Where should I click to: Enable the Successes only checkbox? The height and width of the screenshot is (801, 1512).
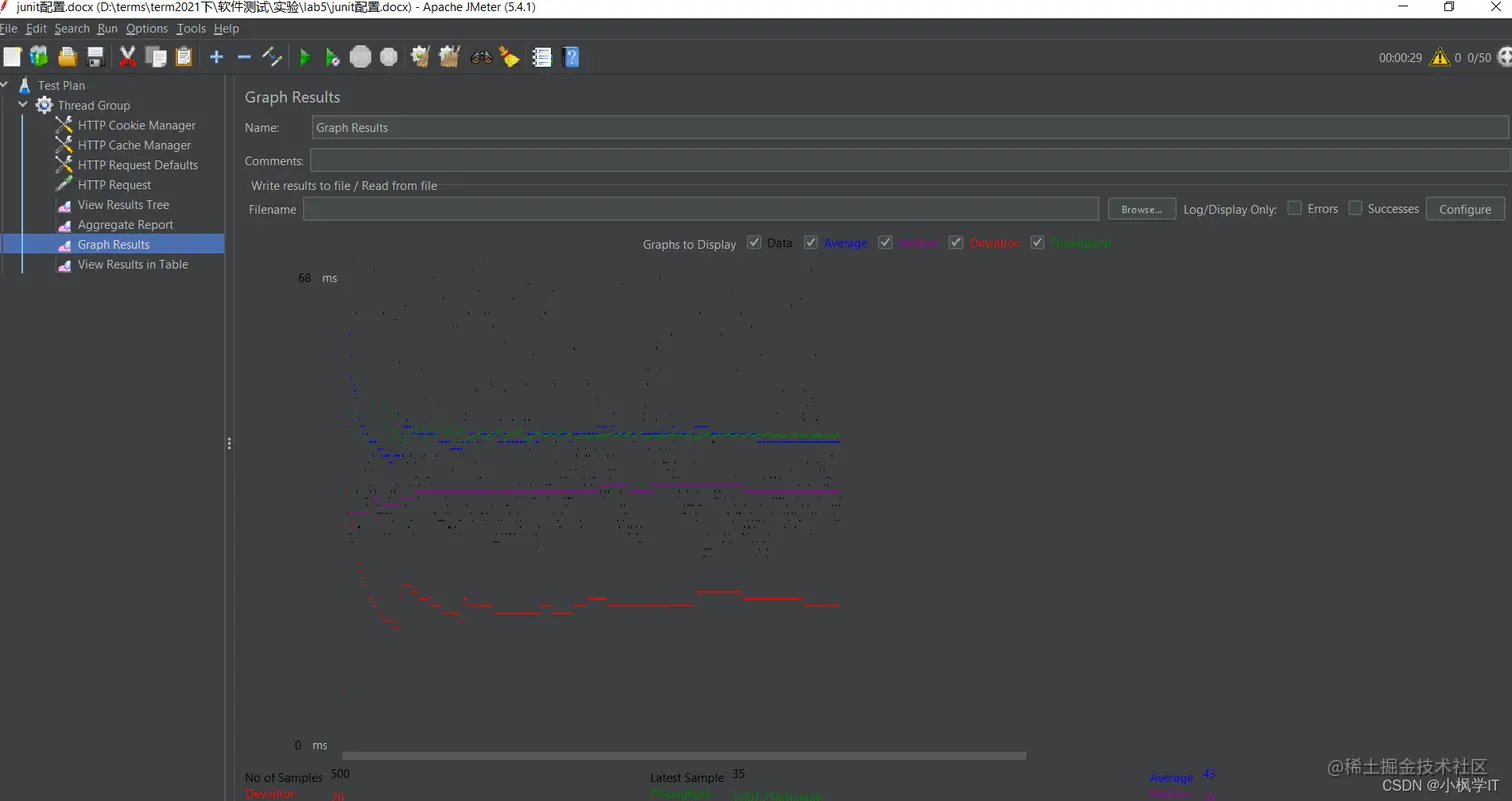point(1355,208)
